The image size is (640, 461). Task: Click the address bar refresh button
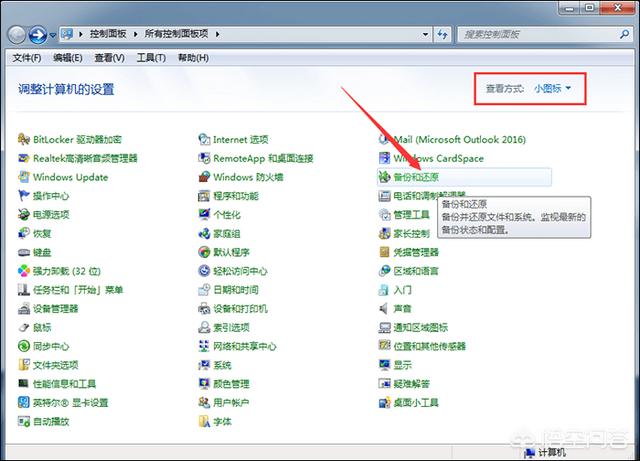[x=442, y=34]
